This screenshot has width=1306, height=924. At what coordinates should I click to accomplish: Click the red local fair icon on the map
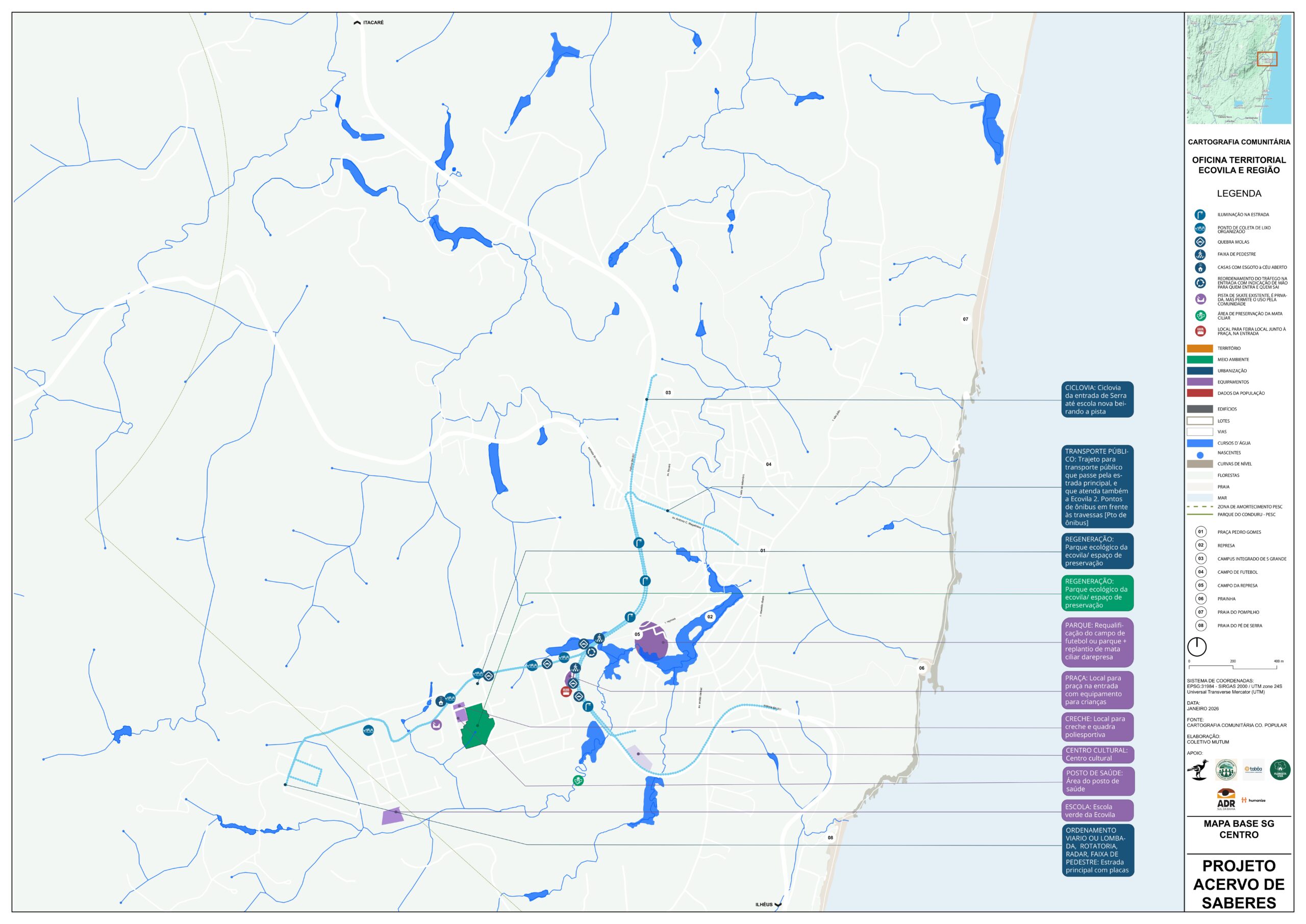[x=566, y=692]
